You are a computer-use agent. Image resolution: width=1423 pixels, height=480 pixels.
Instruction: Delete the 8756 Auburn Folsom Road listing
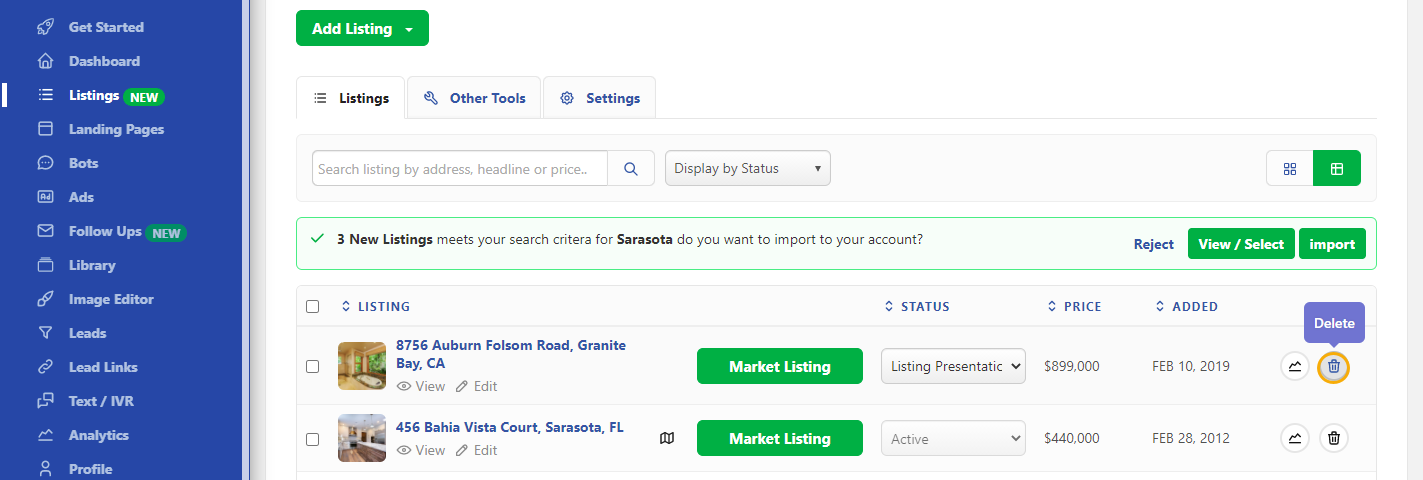pyautogui.click(x=1334, y=367)
